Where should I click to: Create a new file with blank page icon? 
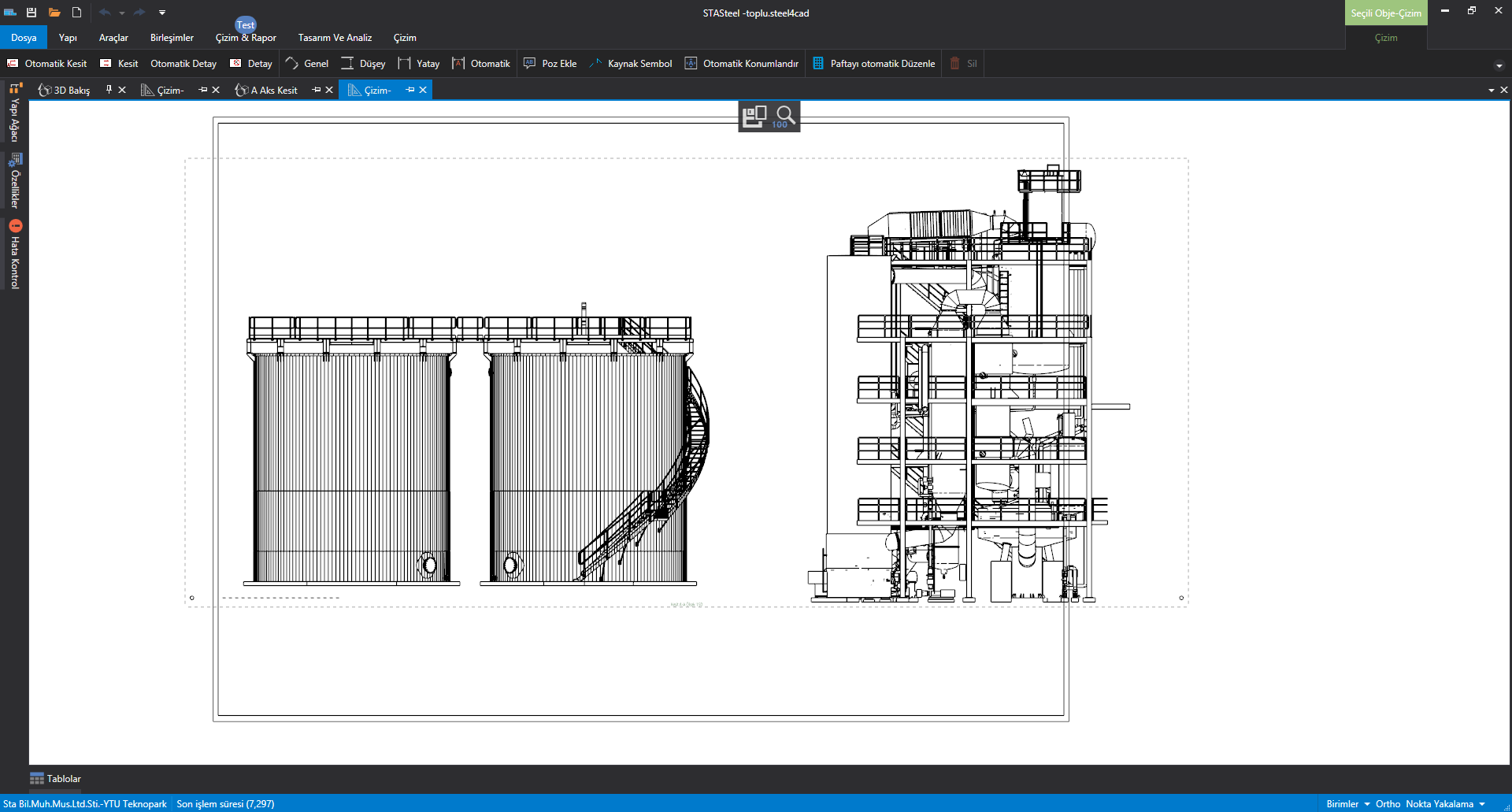pyautogui.click(x=76, y=13)
